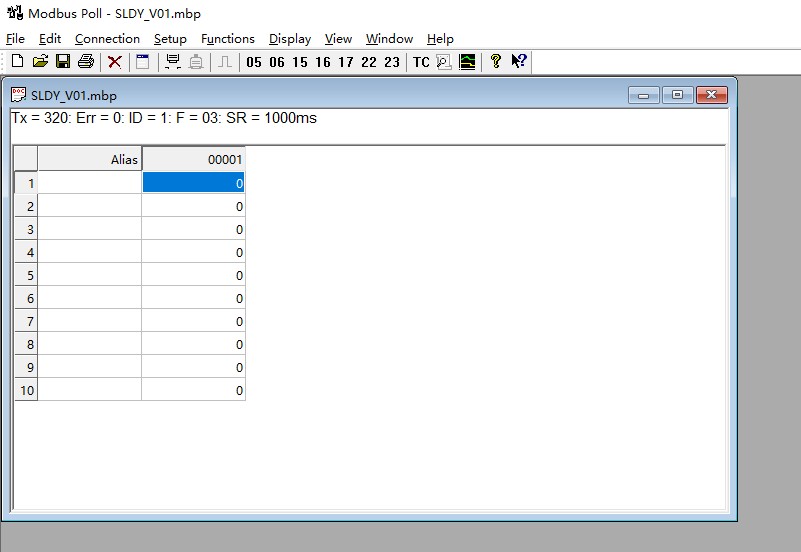Open function 17 report slave ID
This screenshot has height=552, width=801.
[x=346, y=62]
